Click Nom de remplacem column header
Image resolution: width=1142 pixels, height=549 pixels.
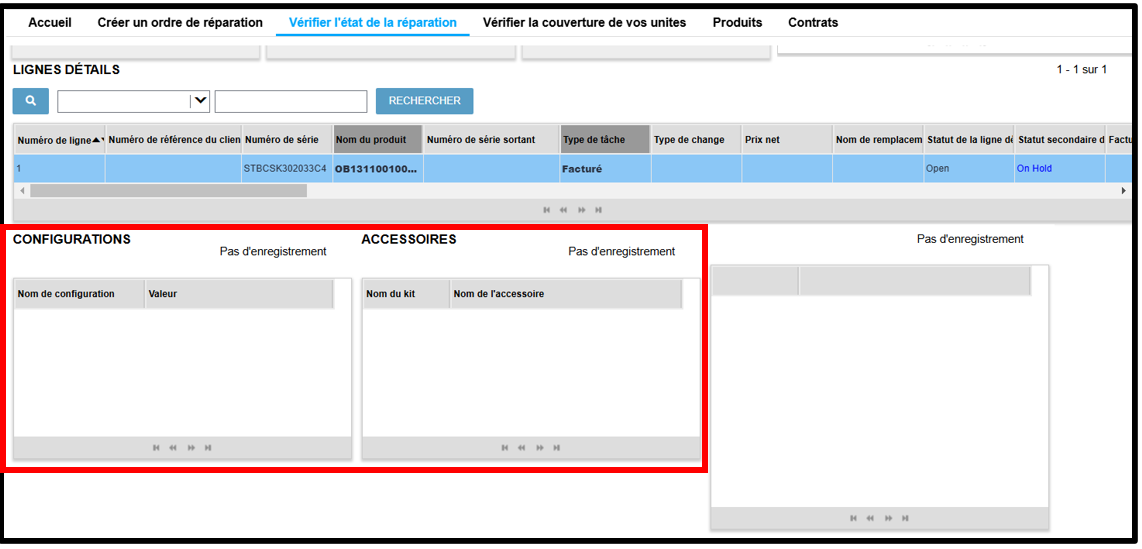pos(878,140)
